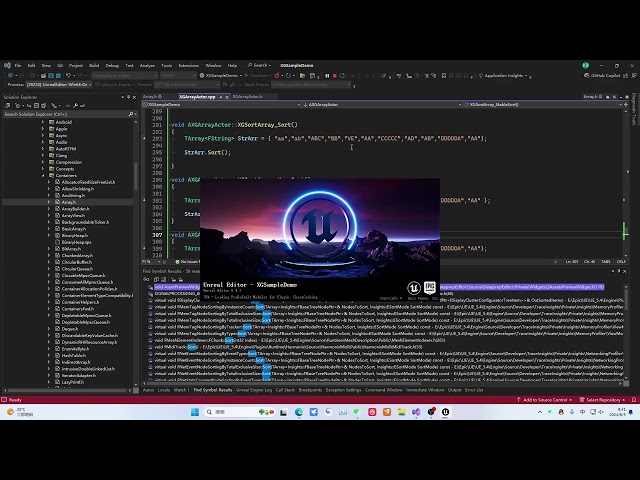
Task: Click the Find Symbol Results horizontal scrollbar
Action: pos(284,383)
